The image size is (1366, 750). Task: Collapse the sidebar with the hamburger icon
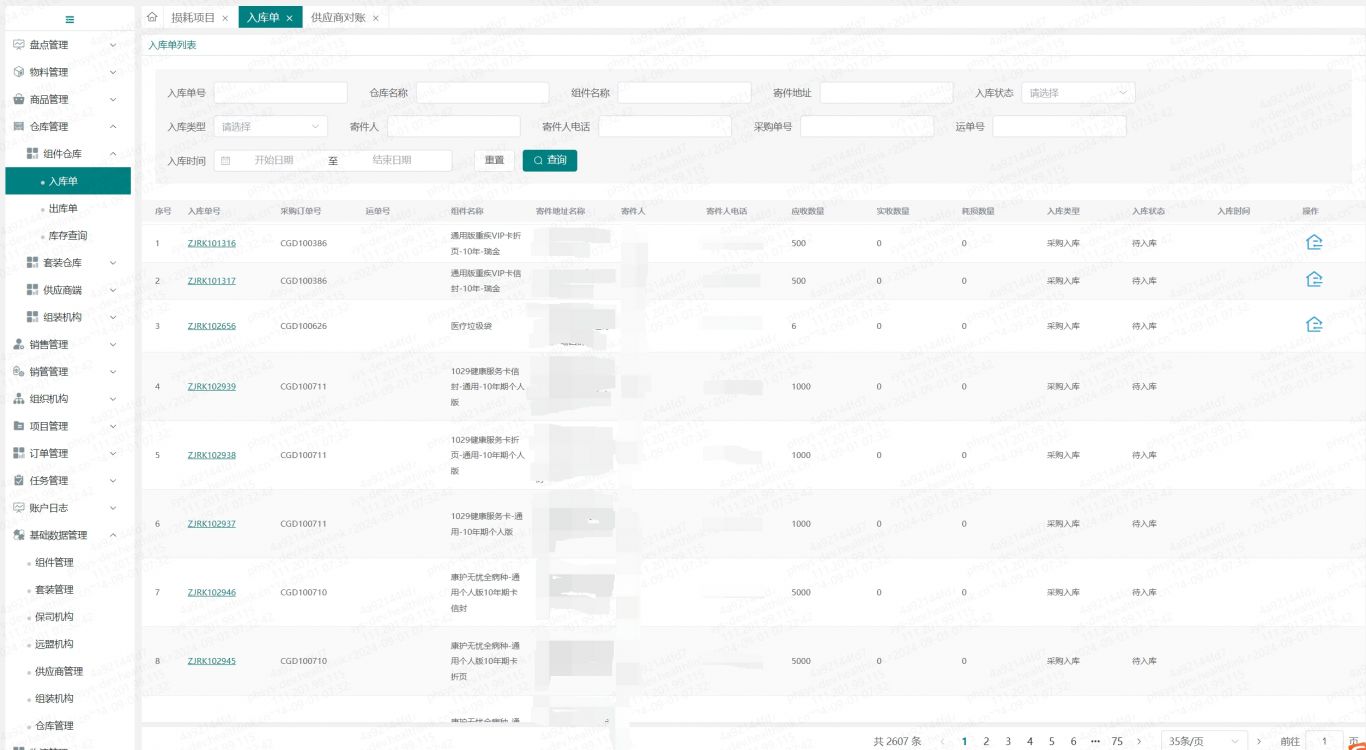click(x=69, y=19)
